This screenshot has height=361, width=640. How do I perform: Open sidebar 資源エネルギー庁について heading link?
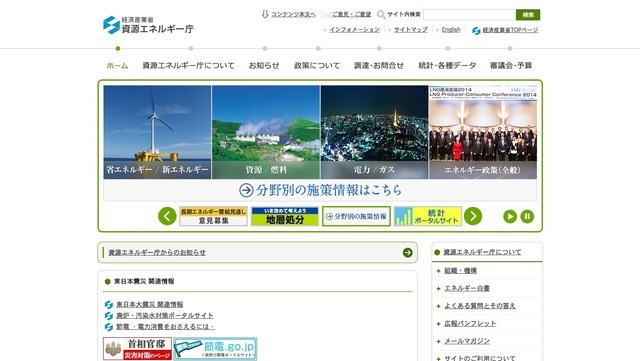482,252
